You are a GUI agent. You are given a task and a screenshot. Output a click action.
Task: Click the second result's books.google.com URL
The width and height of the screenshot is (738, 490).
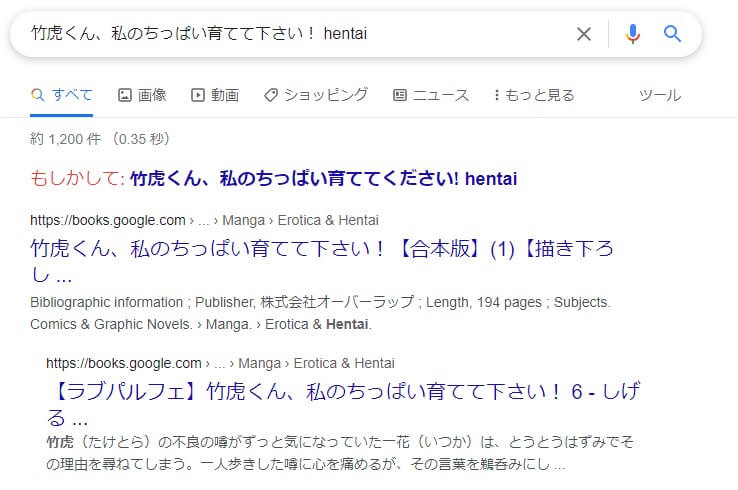coord(220,363)
